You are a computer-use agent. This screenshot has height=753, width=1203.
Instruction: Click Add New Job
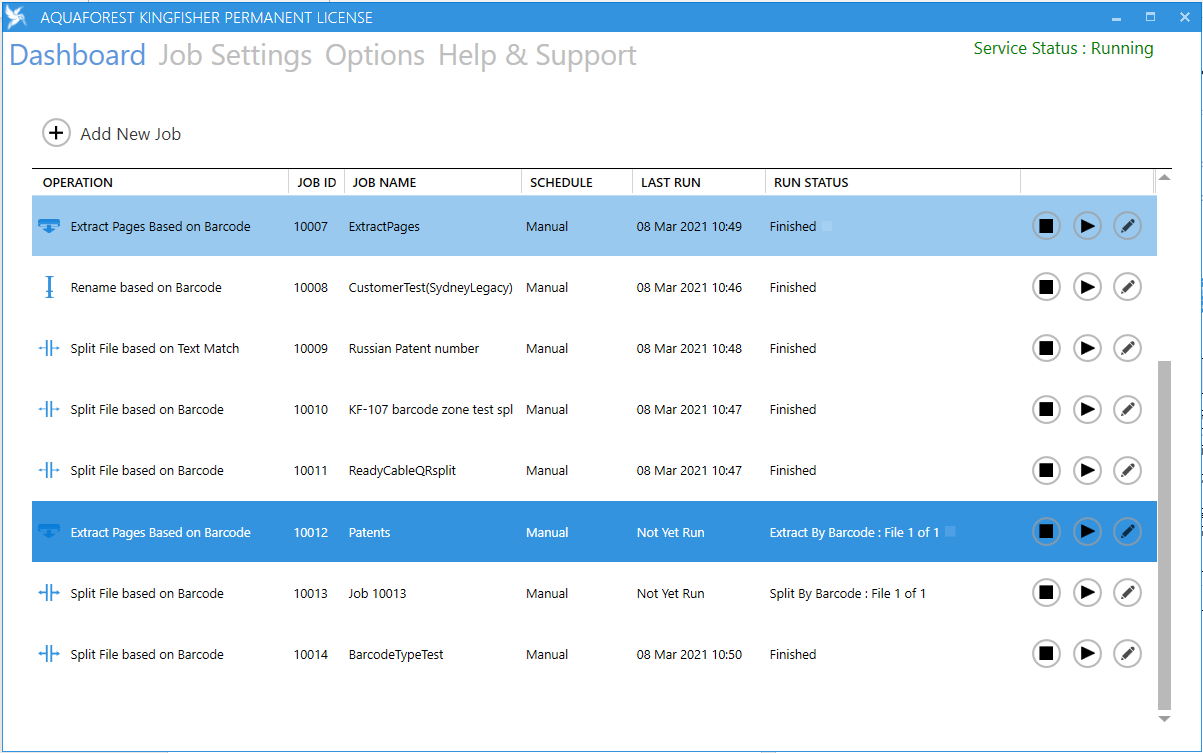pos(111,133)
